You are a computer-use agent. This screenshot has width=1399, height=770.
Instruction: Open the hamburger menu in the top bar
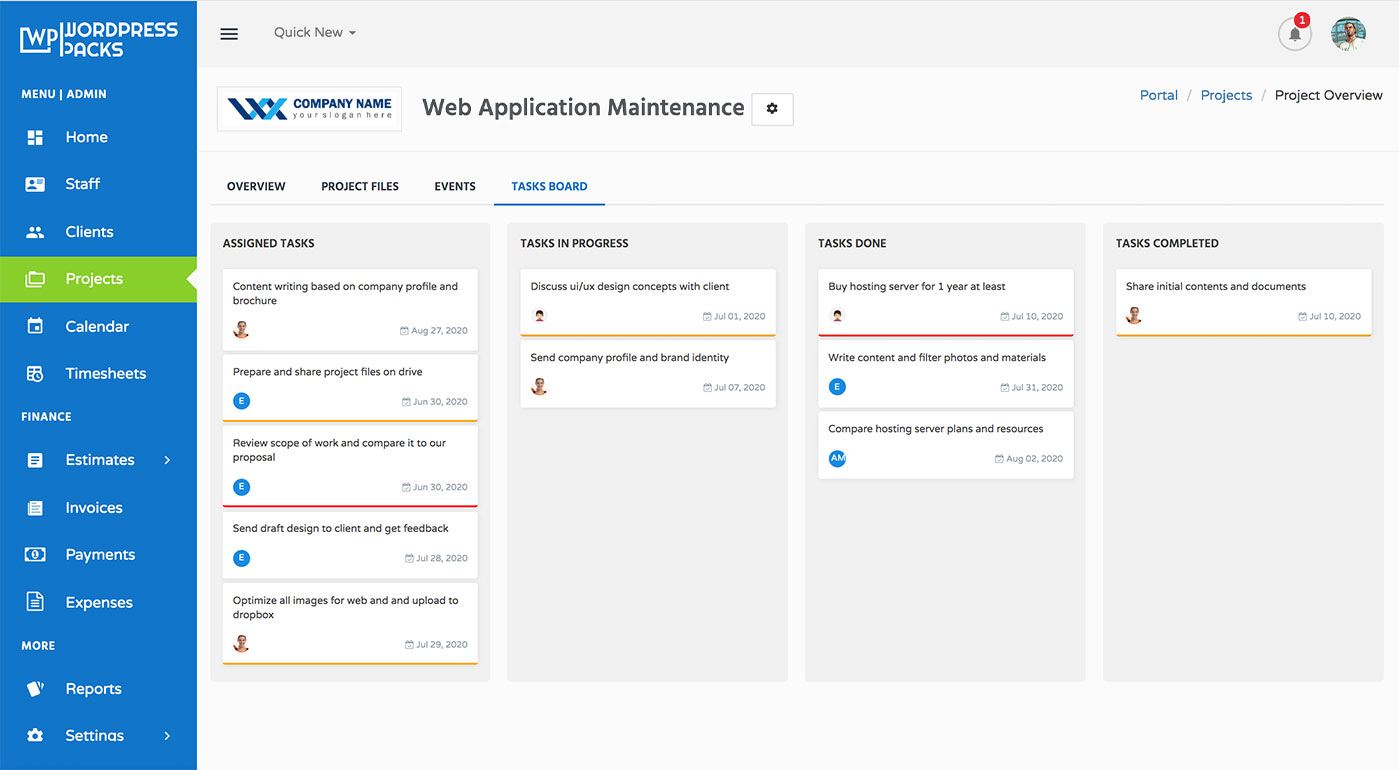(228, 33)
